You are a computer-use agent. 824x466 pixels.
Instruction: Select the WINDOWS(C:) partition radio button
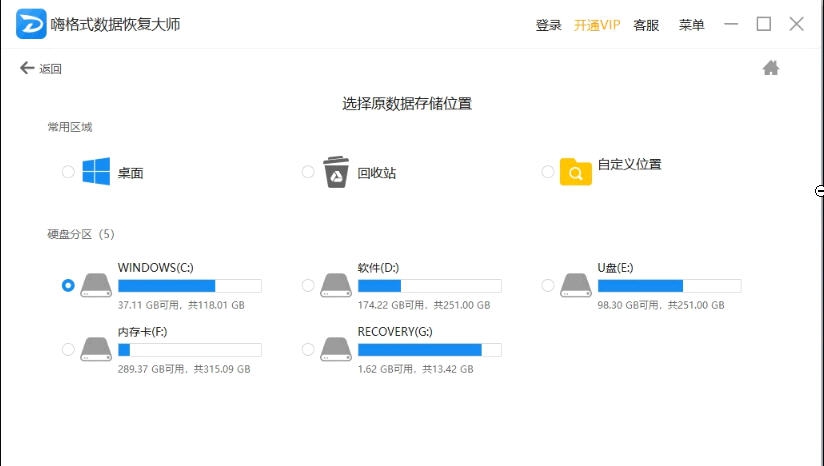pos(68,285)
